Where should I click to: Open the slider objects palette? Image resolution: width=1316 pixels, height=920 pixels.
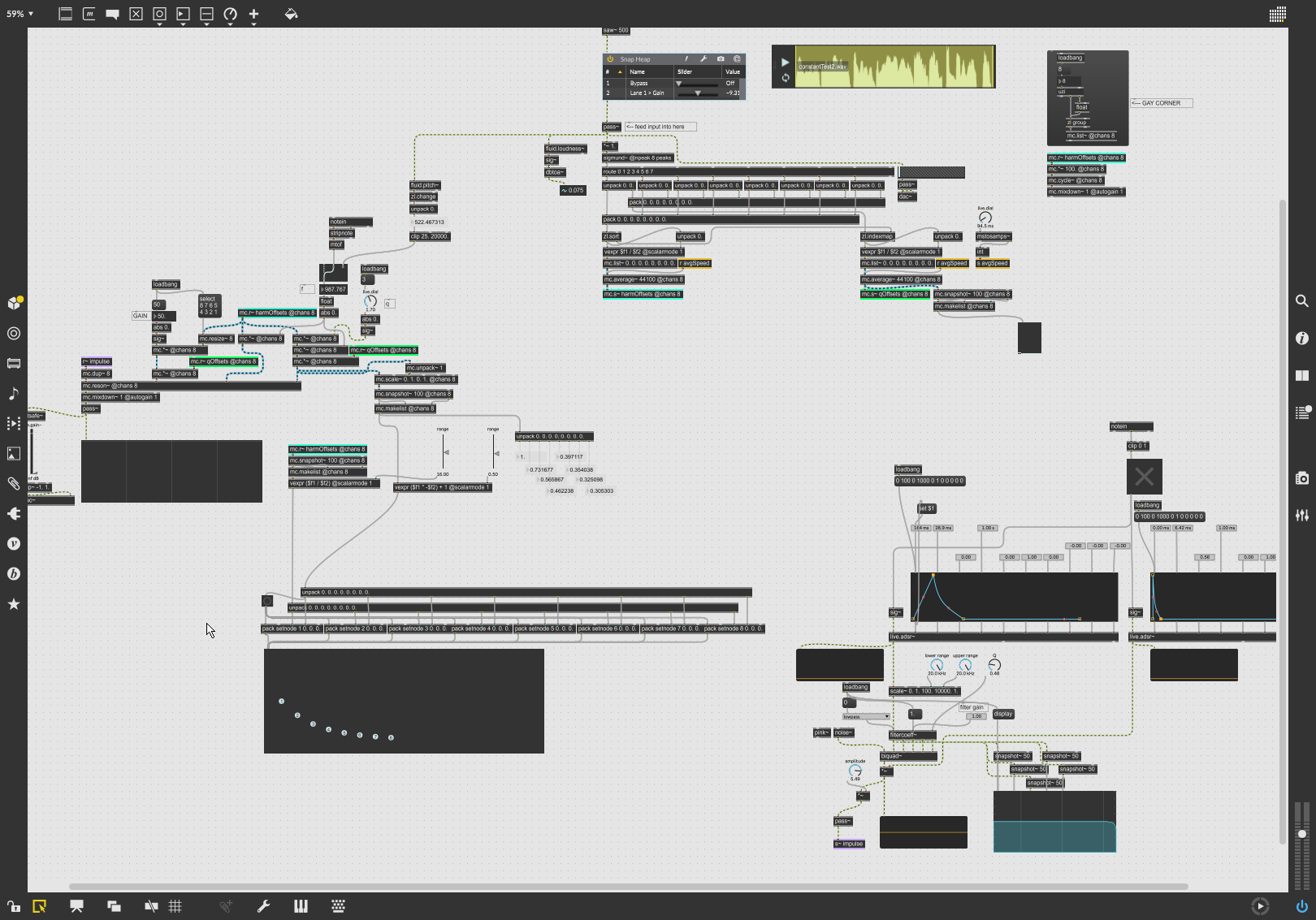pyautogui.click(x=207, y=14)
